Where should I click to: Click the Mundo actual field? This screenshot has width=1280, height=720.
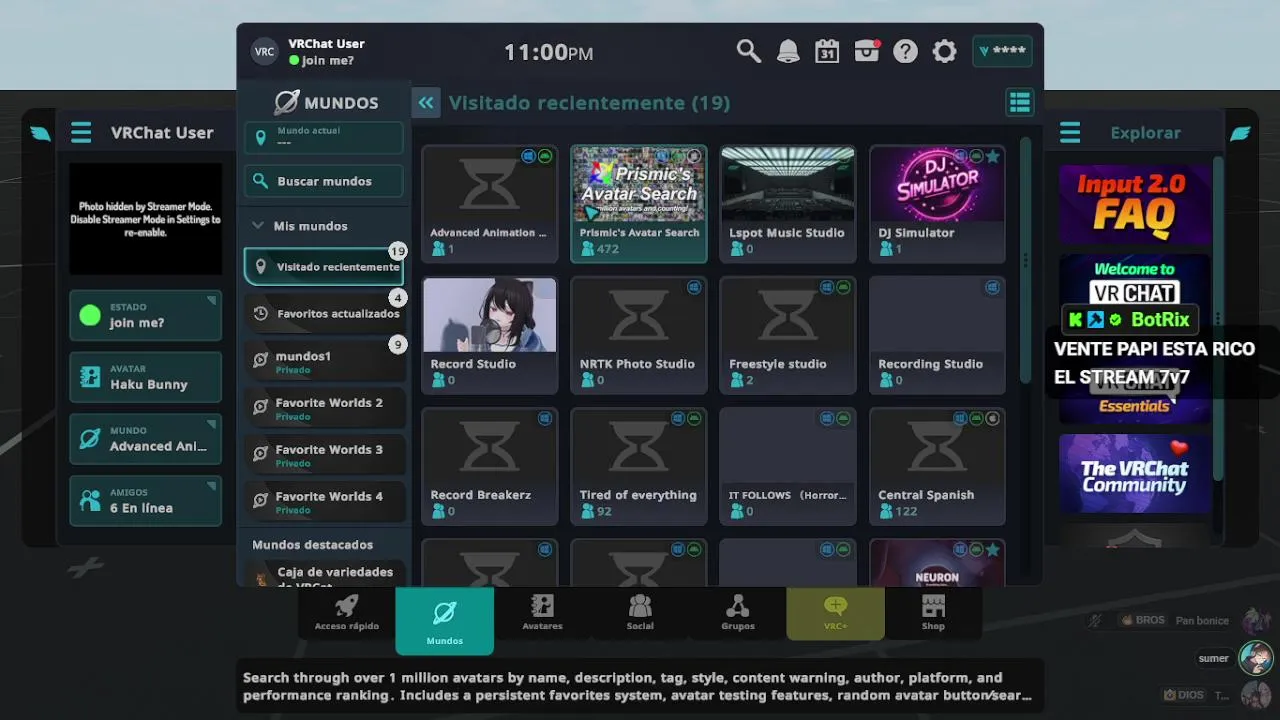click(x=324, y=137)
